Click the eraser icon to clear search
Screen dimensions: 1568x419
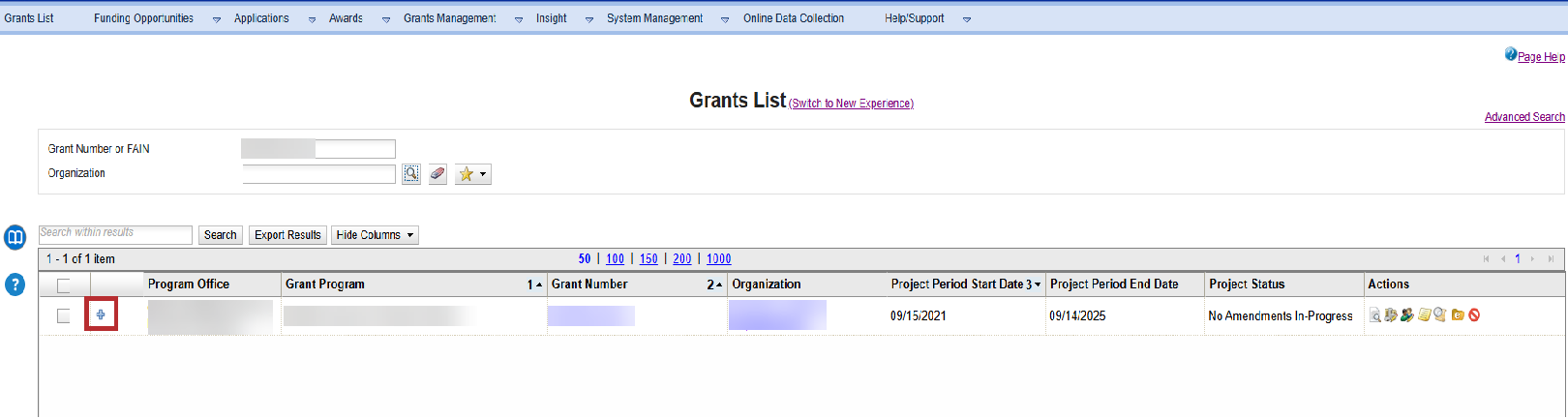pos(437,174)
